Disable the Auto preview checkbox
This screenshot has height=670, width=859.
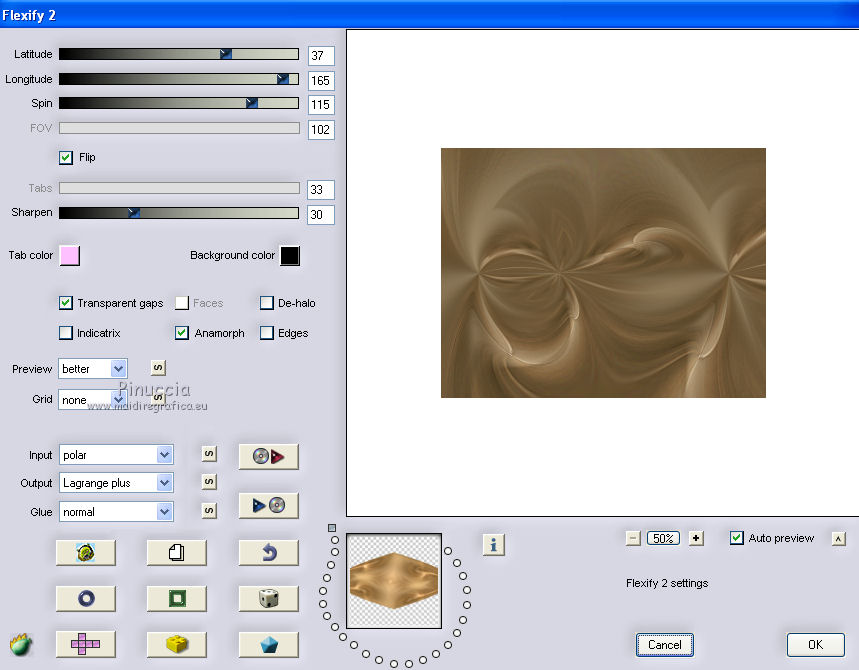coord(737,538)
